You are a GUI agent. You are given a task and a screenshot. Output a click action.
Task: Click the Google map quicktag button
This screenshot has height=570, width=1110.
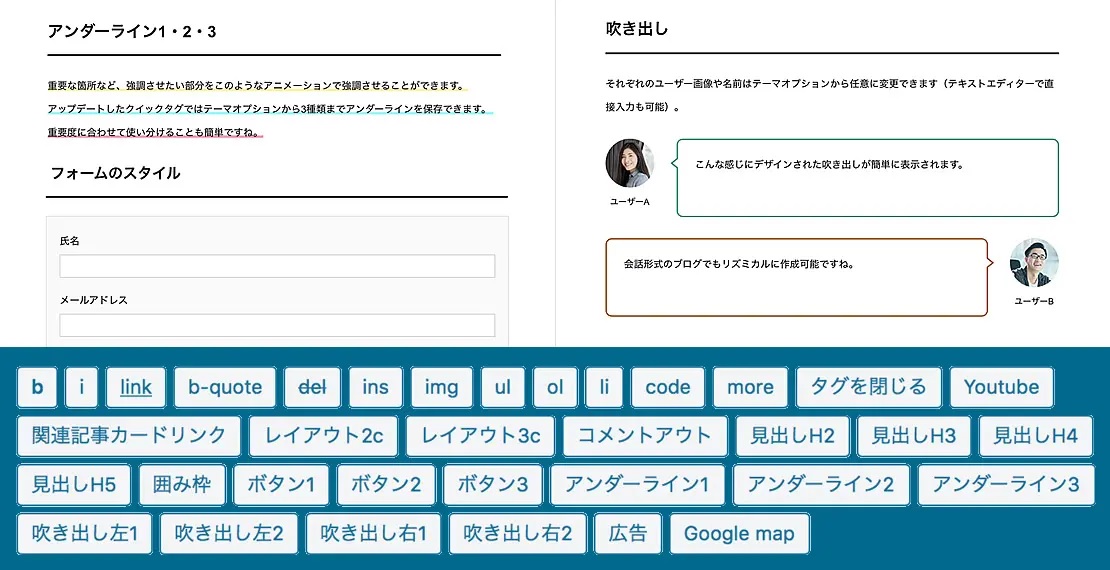coord(739,534)
